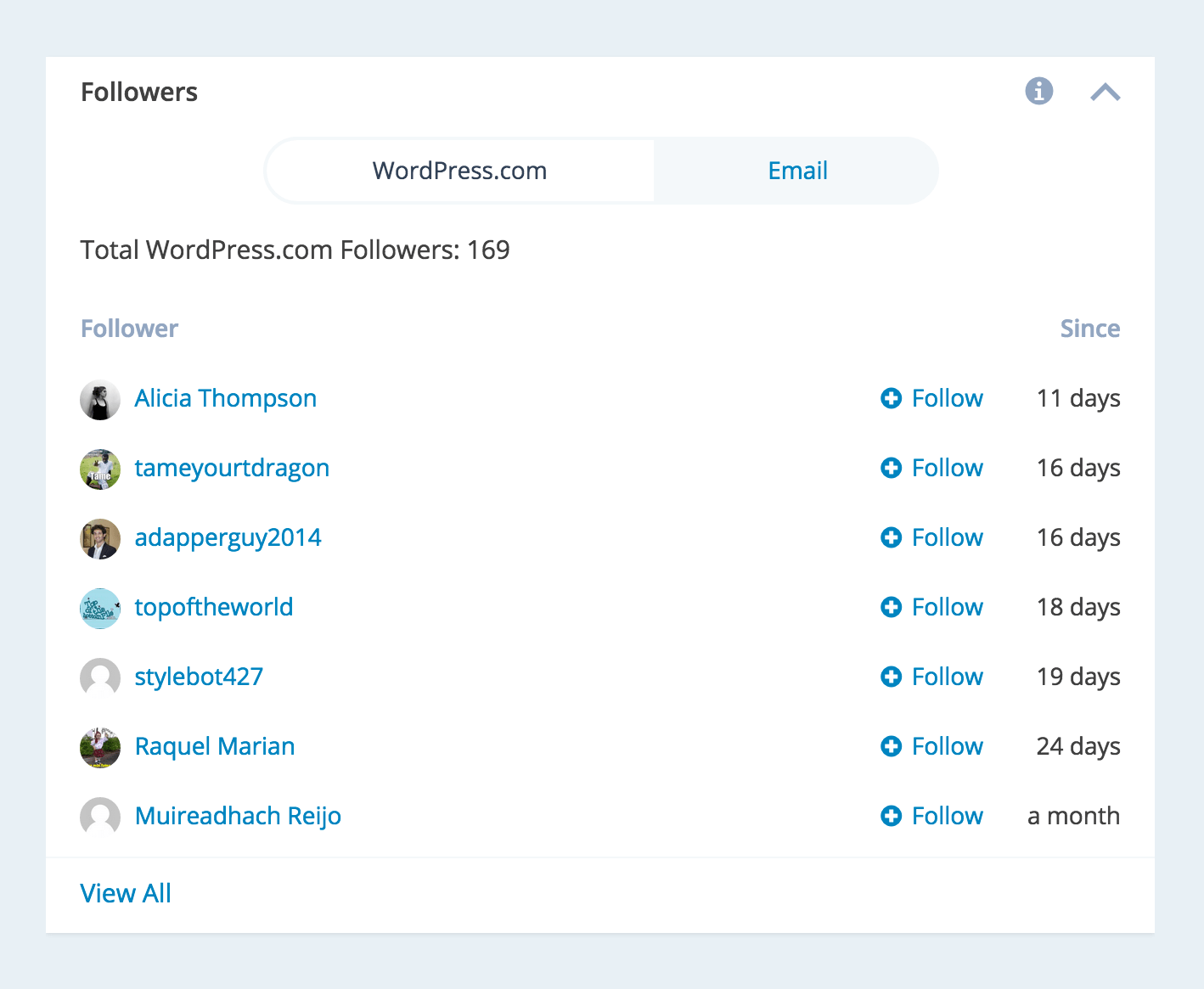The width and height of the screenshot is (1204, 989).
Task: Collapse the Followers panel with chevron
Action: click(1105, 92)
